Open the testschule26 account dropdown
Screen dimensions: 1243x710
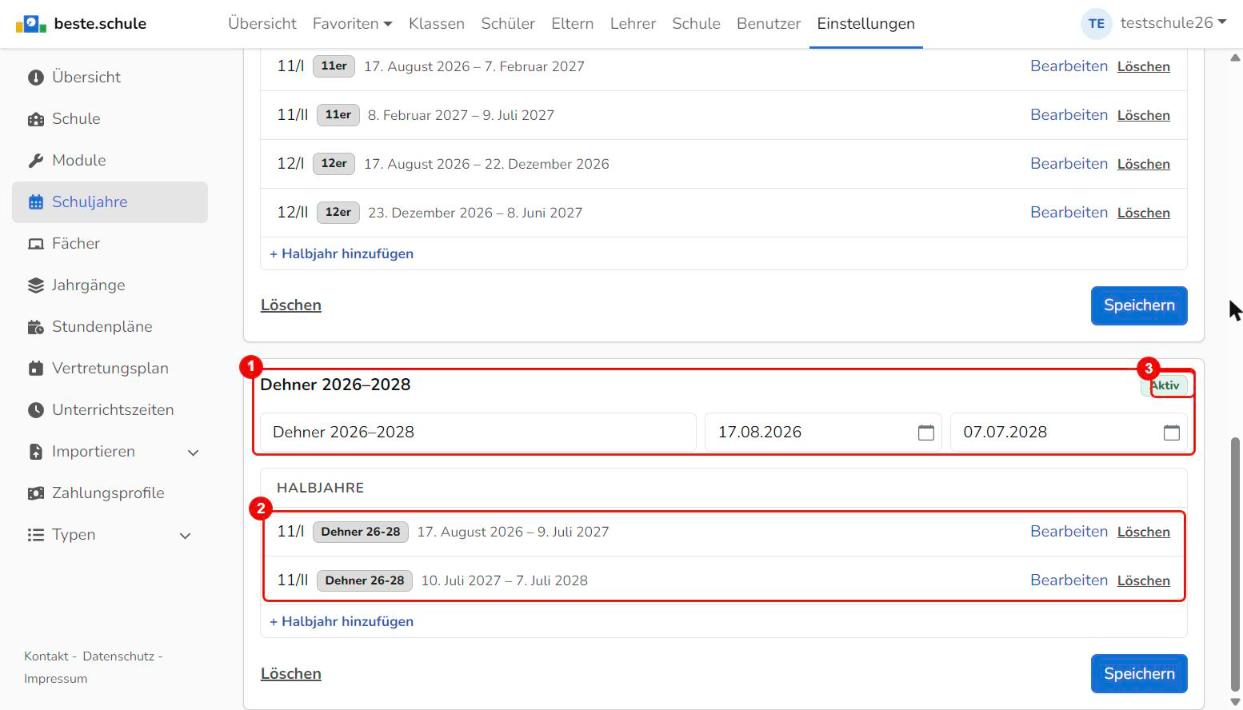(1174, 24)
